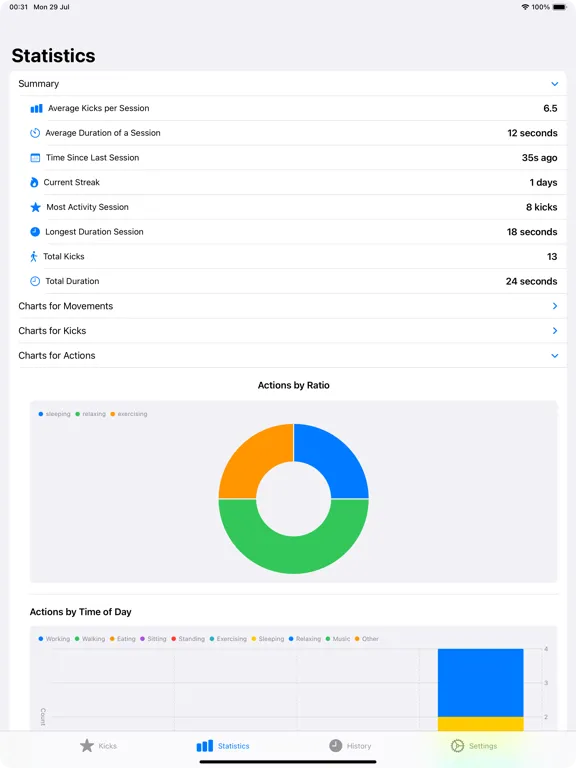Click the Statistics page heading
The height and width of the screenshot is (768, 576).
53,56
